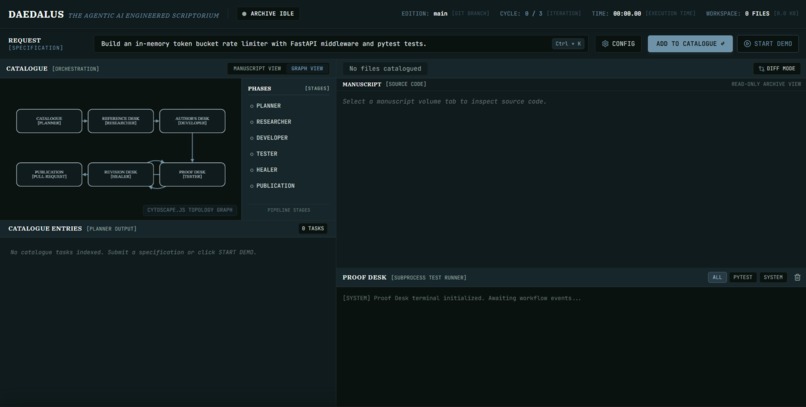Viewport: 806px width, 407px height.
Task: Click the WORKSPACE 0 FILES indicator
Action: tap(752, 14)
